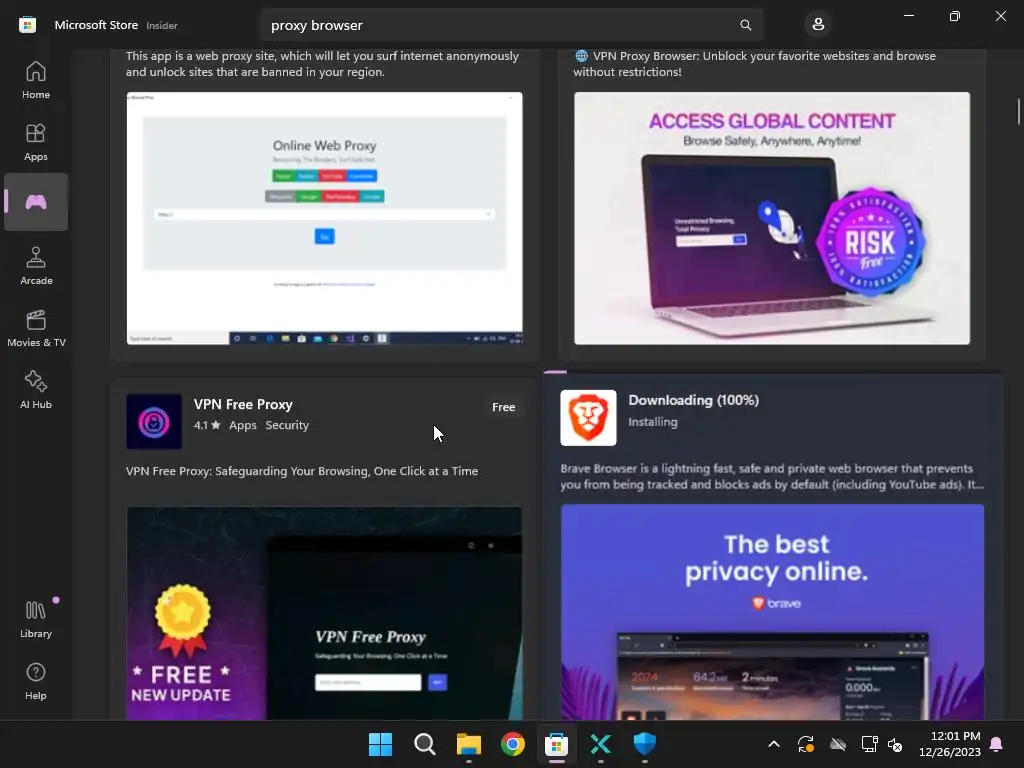Click the Insider label in the title bar
1024x768 pixels.
click(x=161, y=25)
